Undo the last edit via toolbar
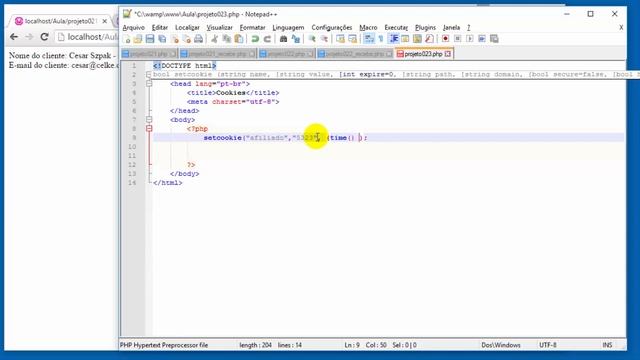640x360 pixels. tap(255, 39)
